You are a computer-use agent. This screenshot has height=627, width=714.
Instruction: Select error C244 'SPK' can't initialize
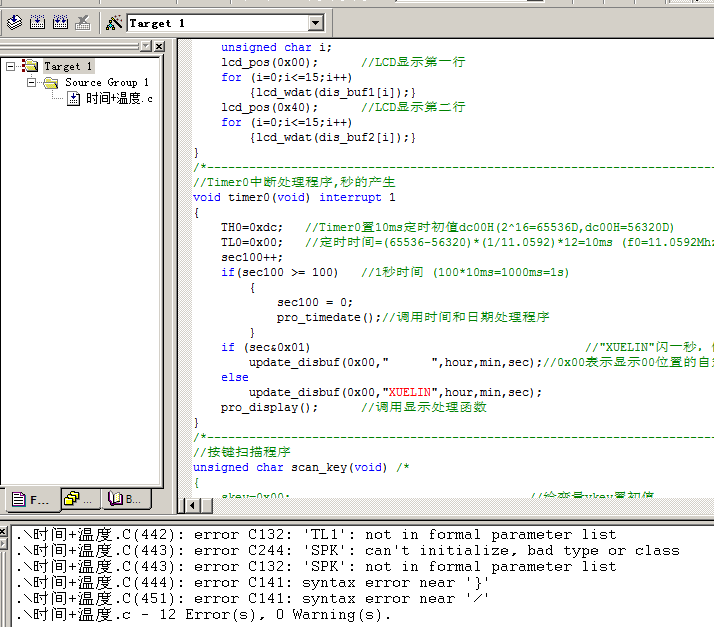347,551
